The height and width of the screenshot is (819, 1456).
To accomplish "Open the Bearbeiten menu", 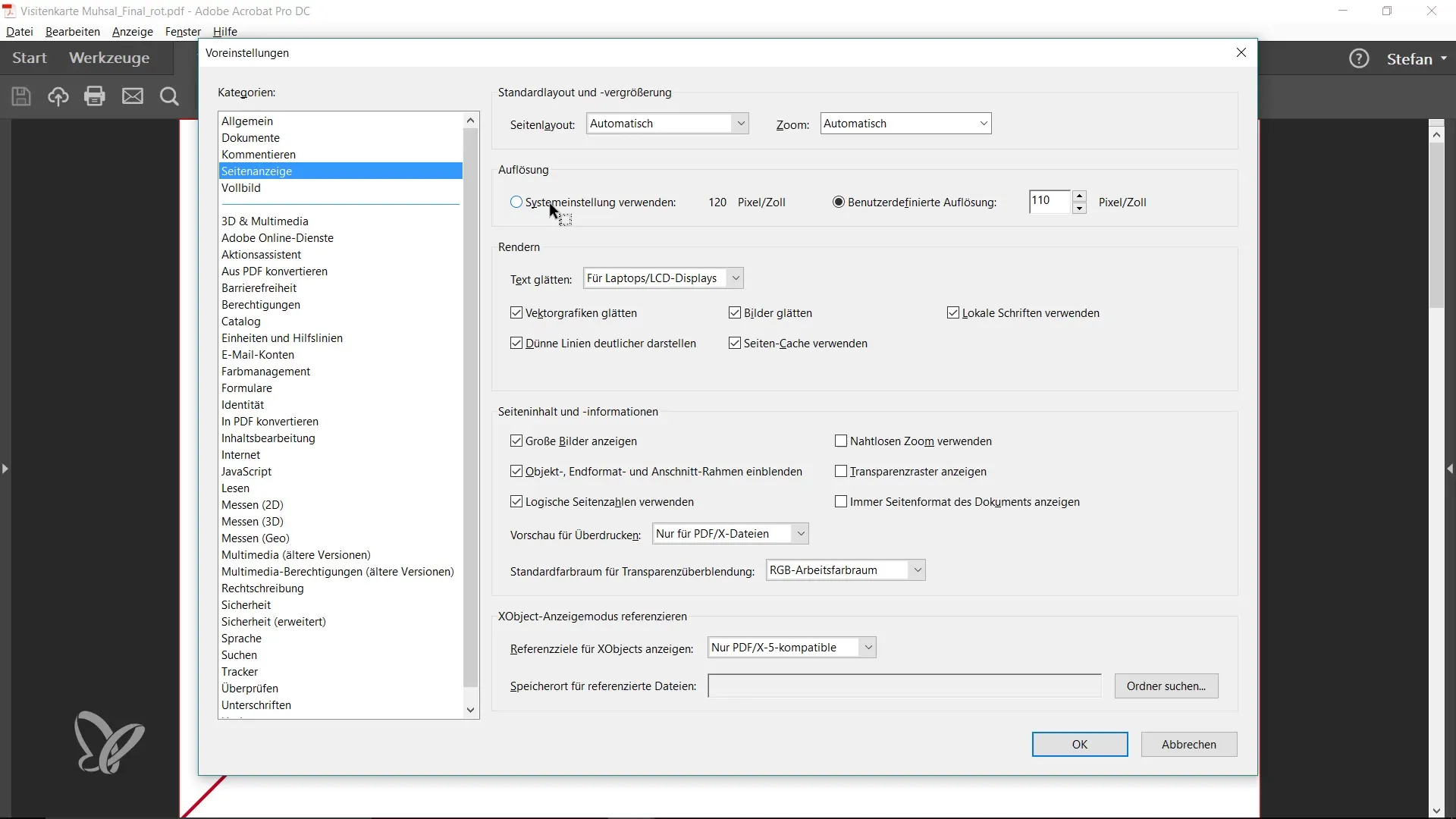I will (73, 31).
